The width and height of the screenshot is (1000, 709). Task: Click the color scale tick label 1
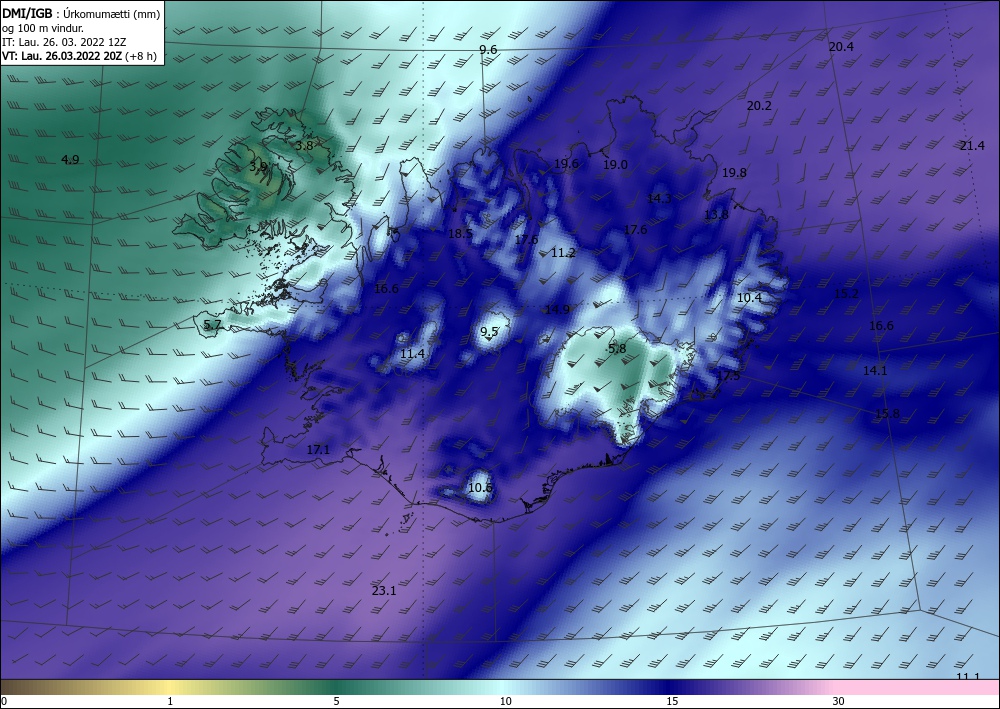click(x=170, y=701)
